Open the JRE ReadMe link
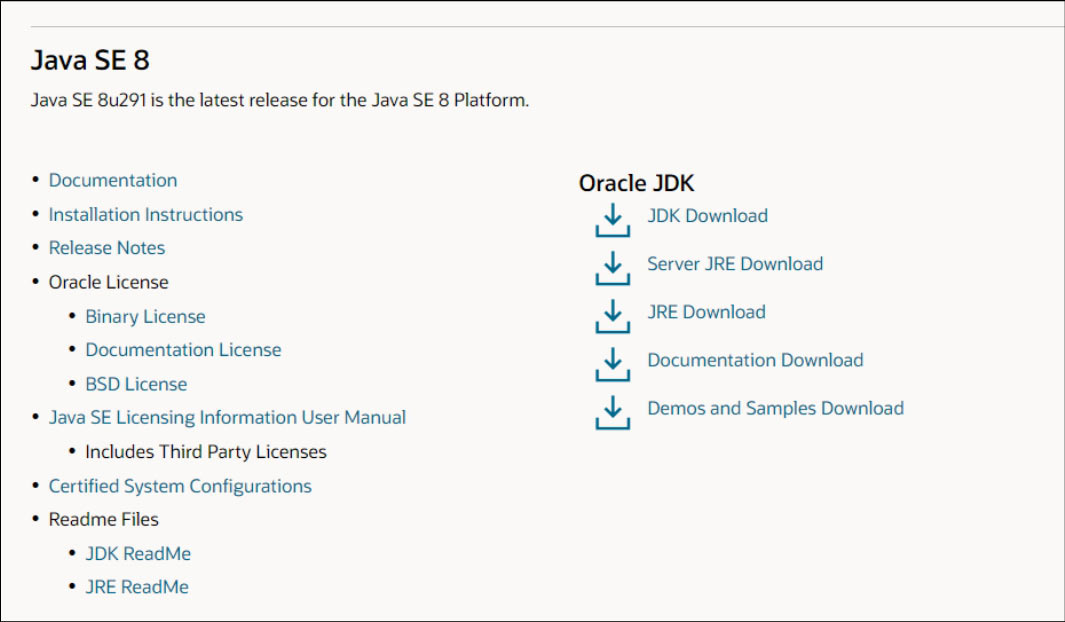 [137, 587]
